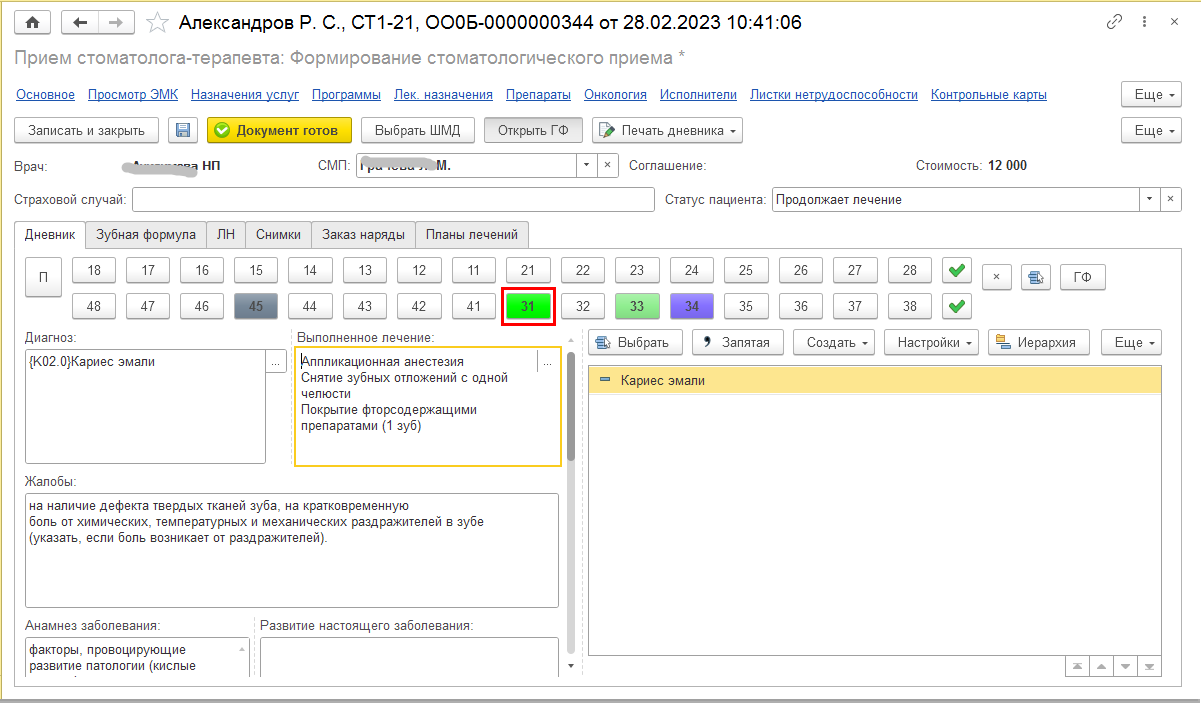
Task: Click green checkmark after tooth 28
Action: [957, 270]
